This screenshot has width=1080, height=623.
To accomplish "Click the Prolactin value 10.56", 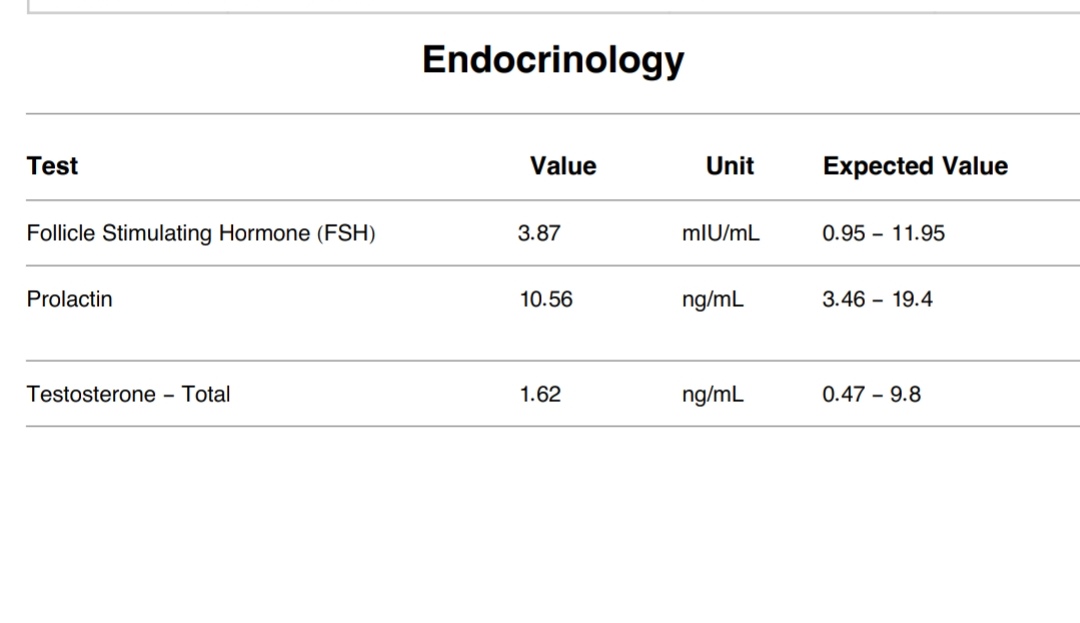I will 546,299.
